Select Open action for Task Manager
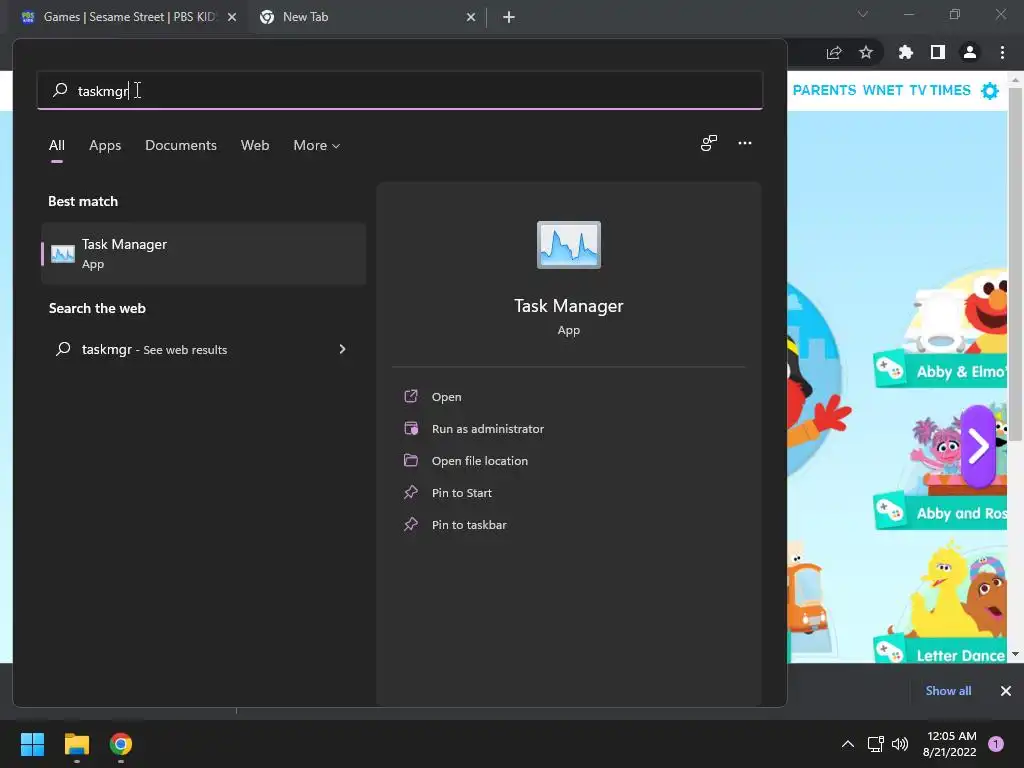The height and width of the screenshot is (768, 1024). 446,396
